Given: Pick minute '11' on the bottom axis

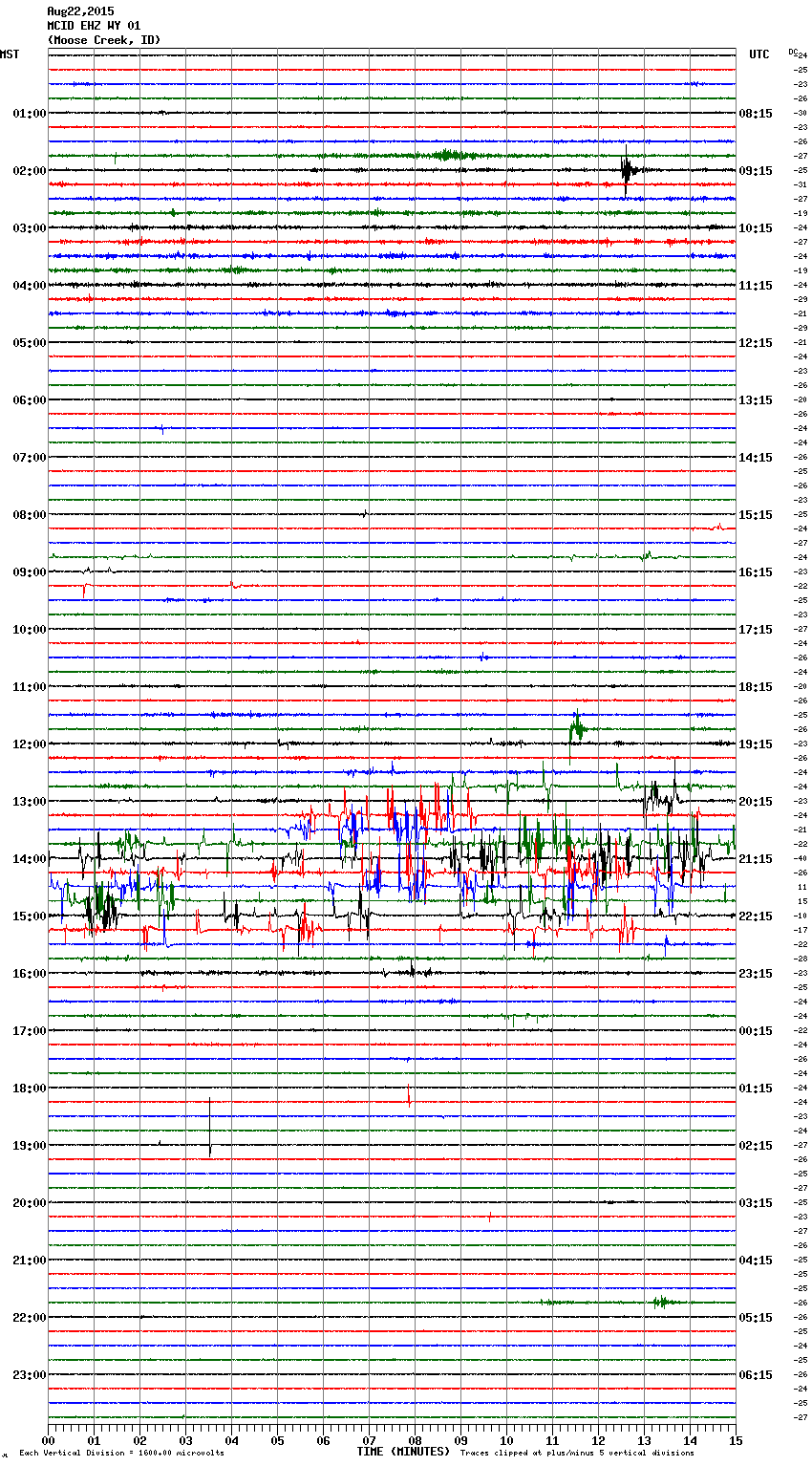Looking at the screenshot, I should [x=552, y=1440].
